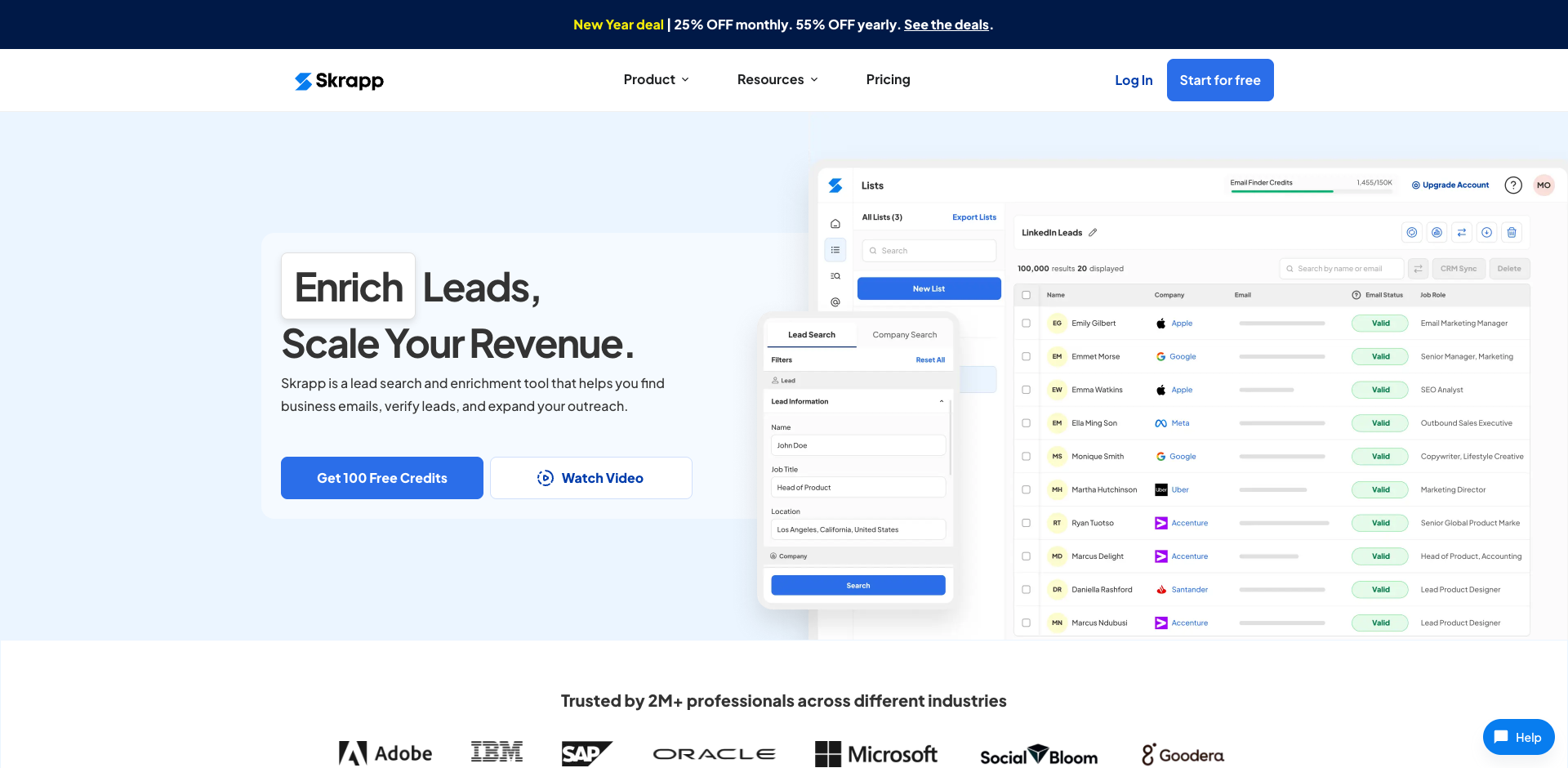Image resolution: width=1568 pixels, height=768 pixels.
Task: Click the lists Search input field
Action: point(929,251)
